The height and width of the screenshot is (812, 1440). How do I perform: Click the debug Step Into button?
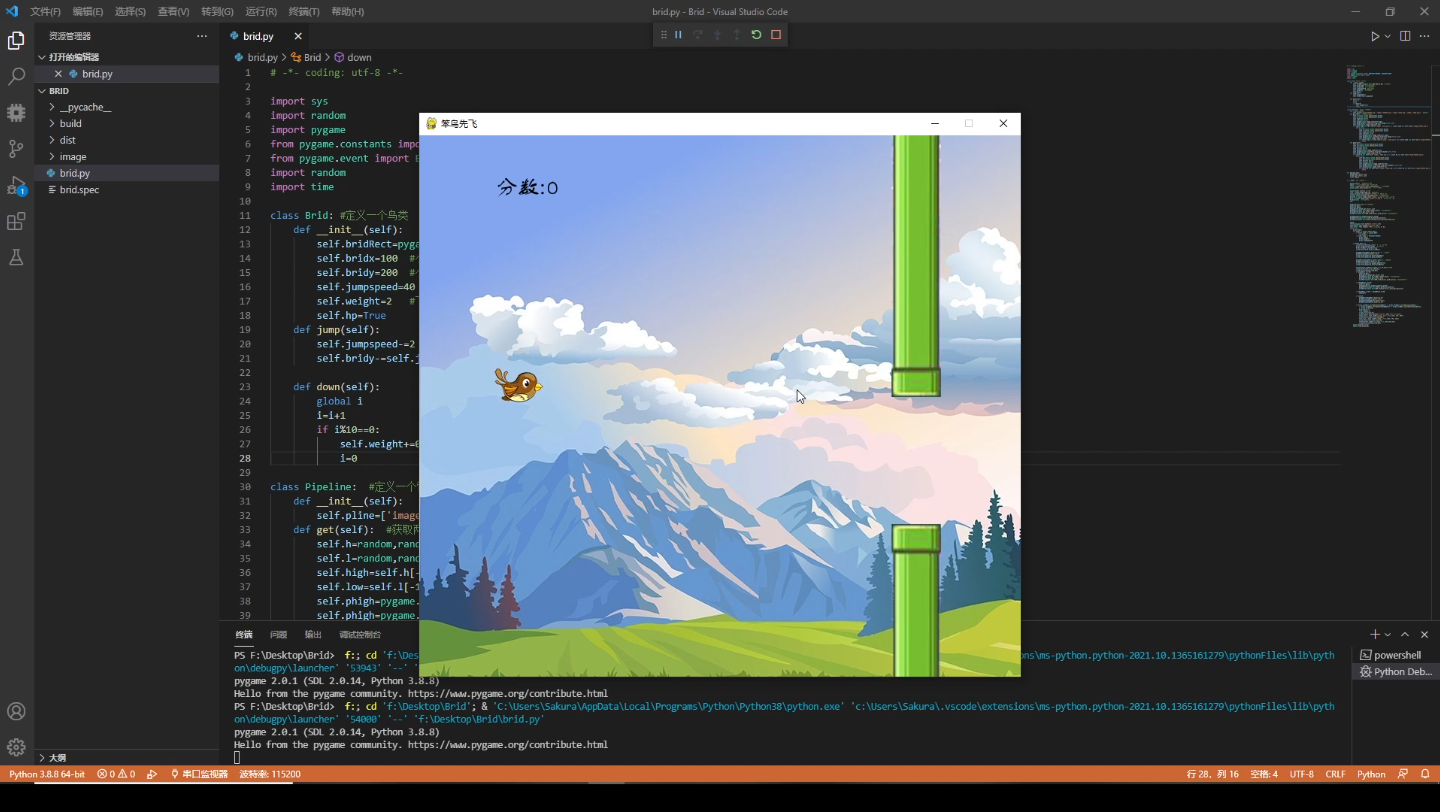[717, 35]
